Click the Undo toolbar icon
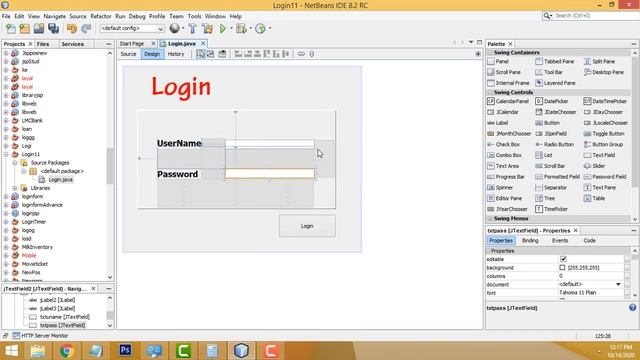 72,28
